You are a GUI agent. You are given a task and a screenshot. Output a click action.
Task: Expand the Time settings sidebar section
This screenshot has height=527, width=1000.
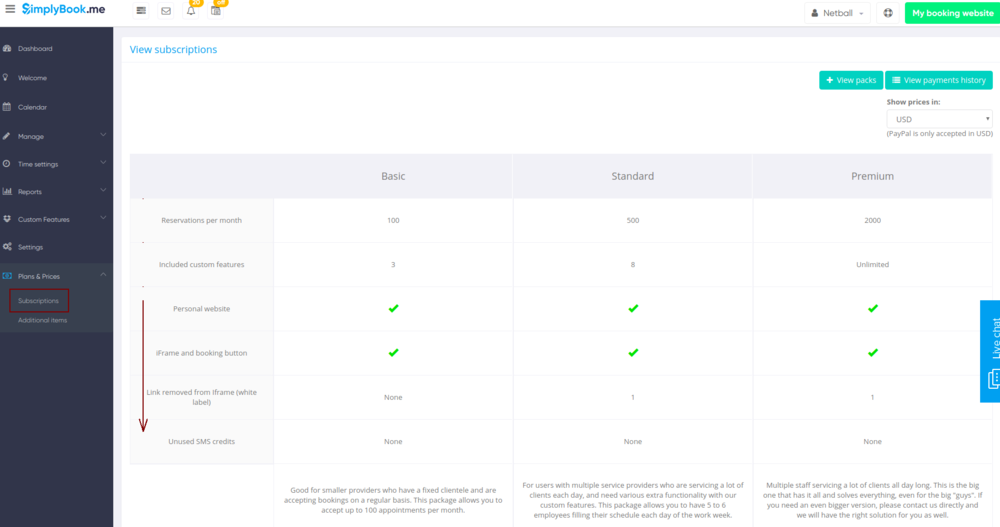[56, 164]
